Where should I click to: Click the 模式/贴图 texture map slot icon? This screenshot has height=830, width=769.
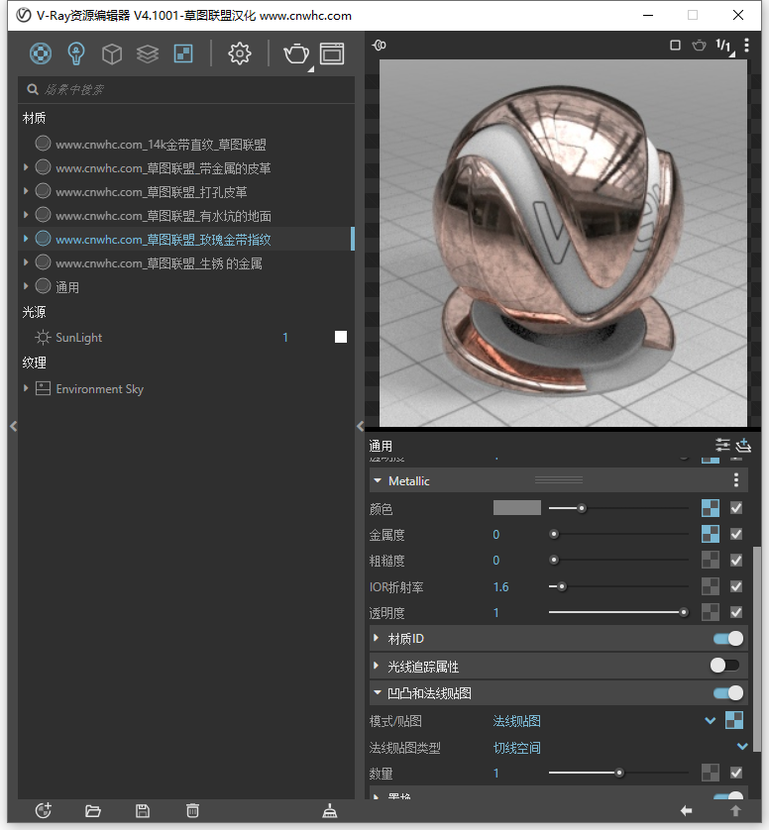(734, 720)
